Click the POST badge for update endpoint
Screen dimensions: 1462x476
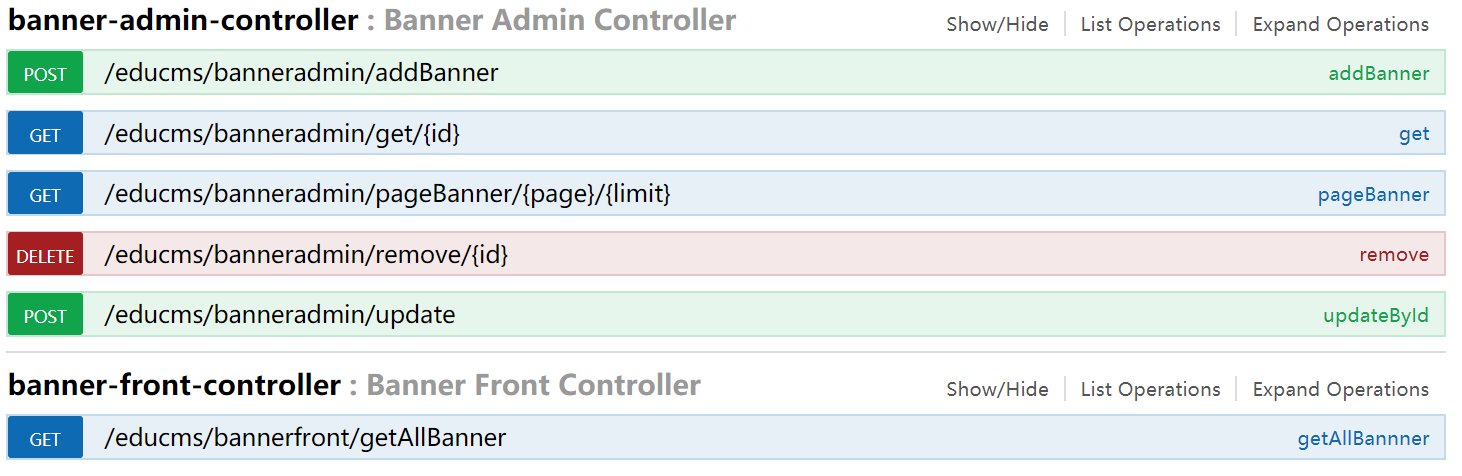tap(45, 316)
